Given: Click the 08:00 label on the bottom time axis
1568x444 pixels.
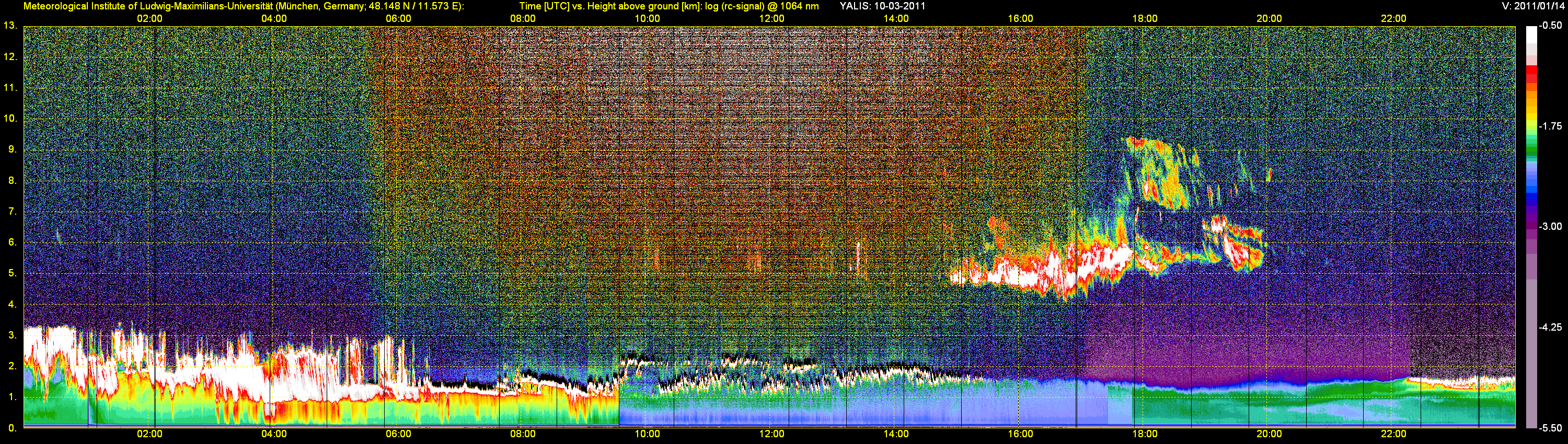Looking at the screenshot, I should pos(523,434).
